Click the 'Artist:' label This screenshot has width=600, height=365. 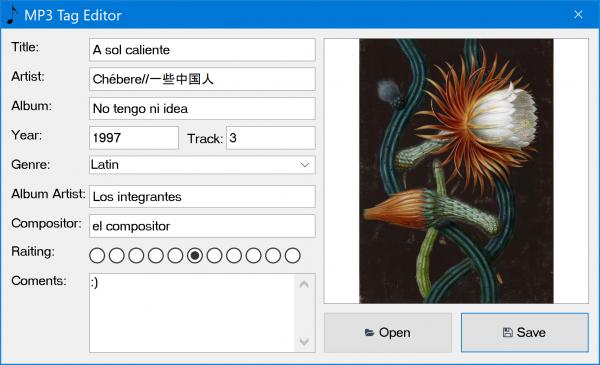tap(28, 77)
